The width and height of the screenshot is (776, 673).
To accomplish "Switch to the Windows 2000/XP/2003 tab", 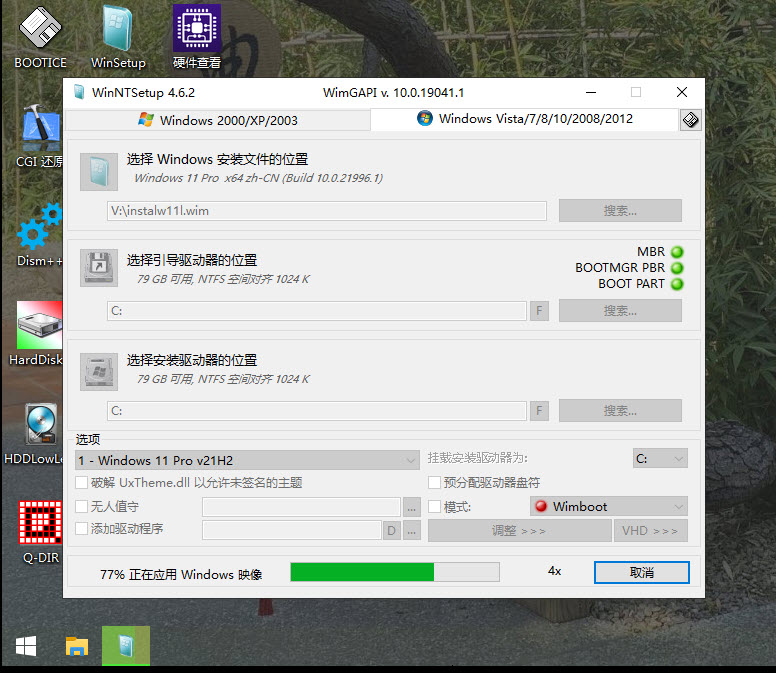I will click(x=218, y=120).
